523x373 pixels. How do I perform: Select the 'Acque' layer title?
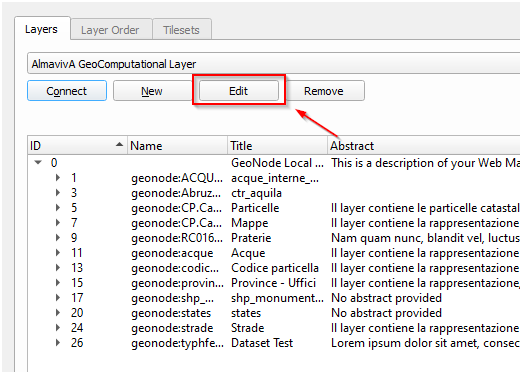(x=248, y=253)
